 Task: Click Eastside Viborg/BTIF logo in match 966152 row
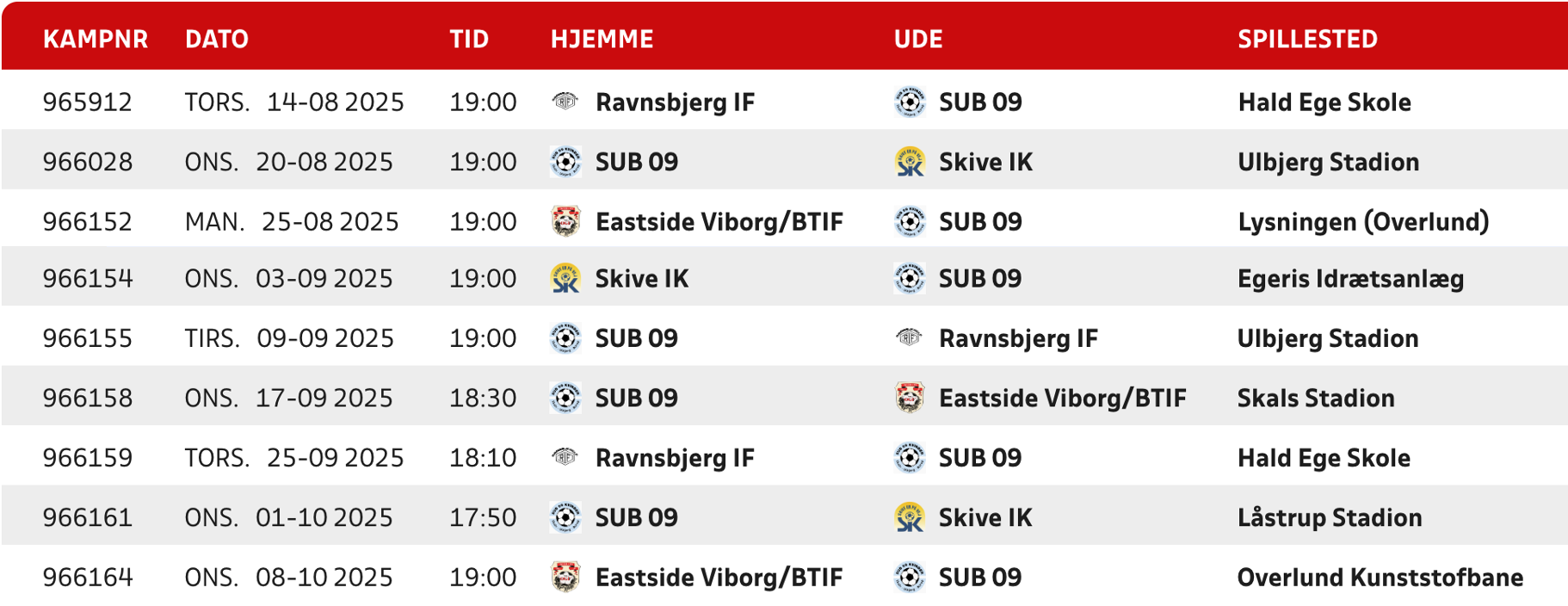(x=565, y=221)
